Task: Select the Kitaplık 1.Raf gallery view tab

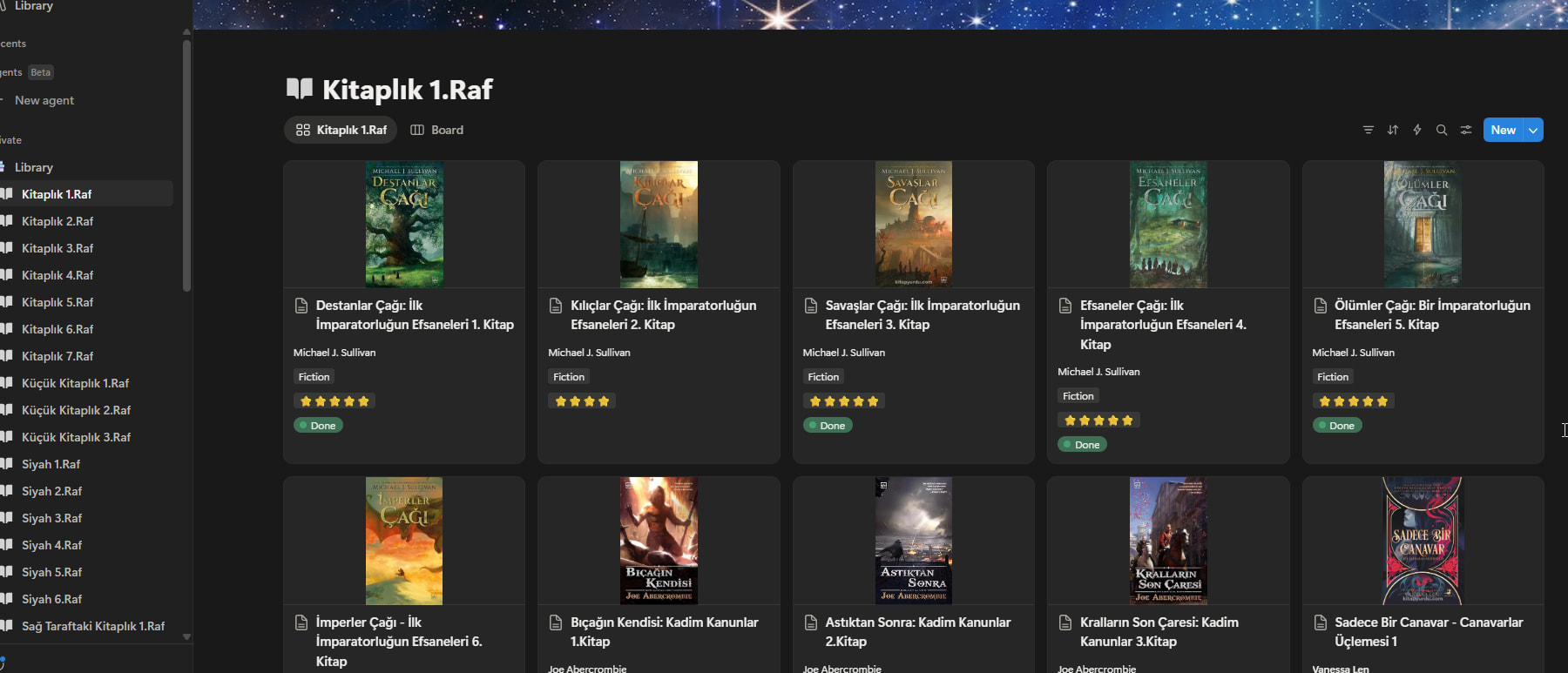Action: [x=341, y=130]
